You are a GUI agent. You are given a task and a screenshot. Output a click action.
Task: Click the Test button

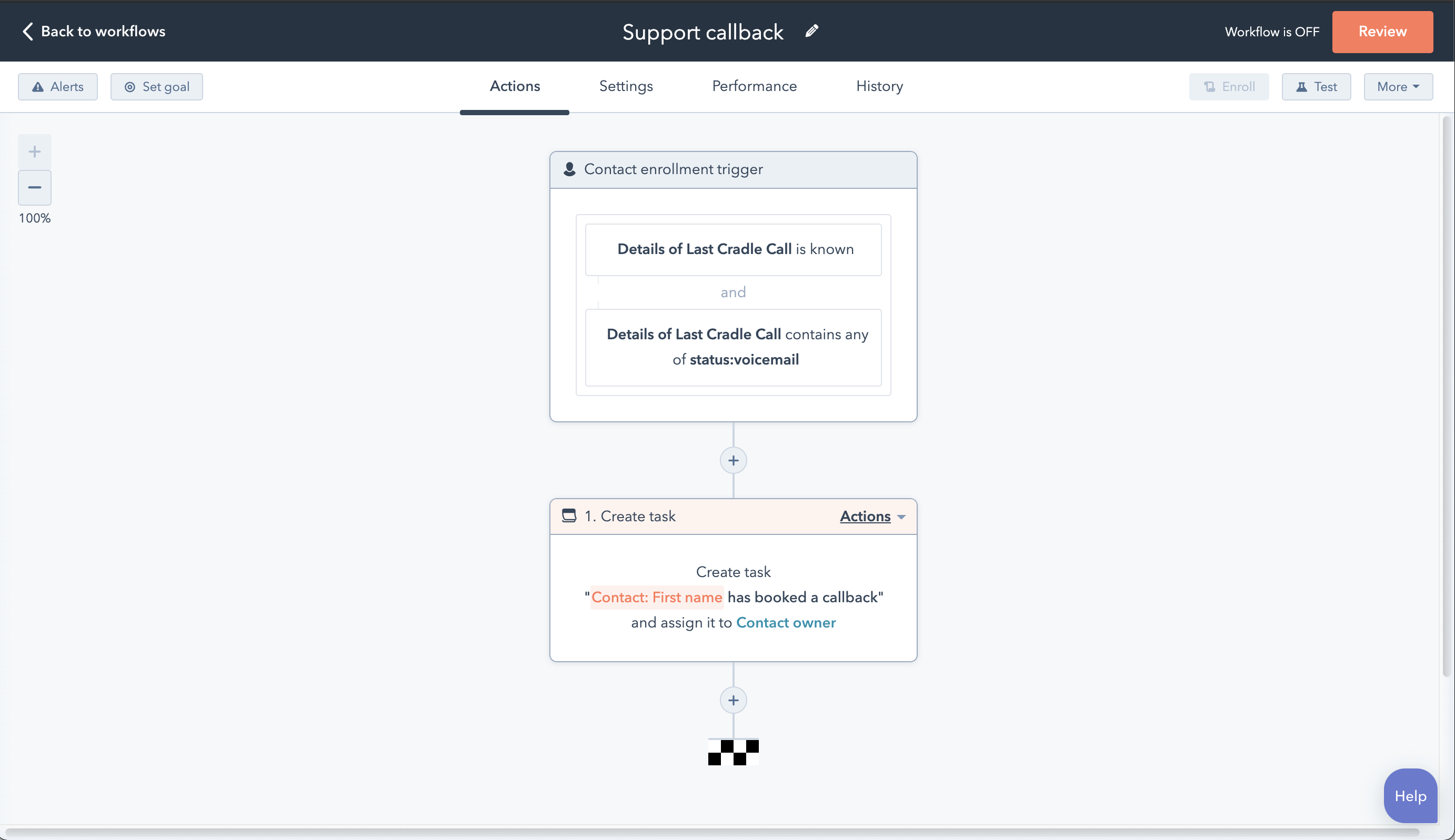[1316, 87]
